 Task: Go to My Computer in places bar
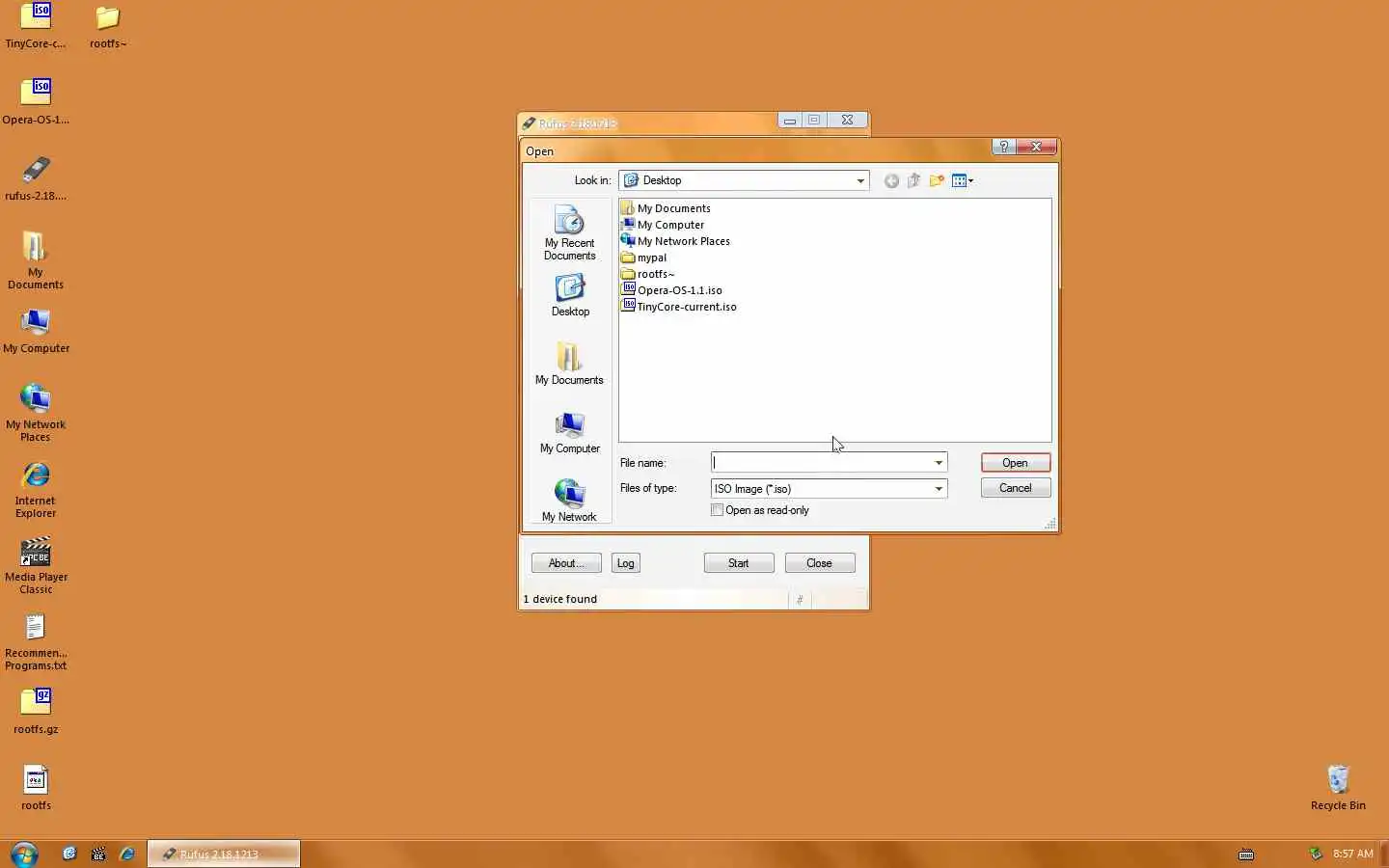pyautogui.click(x=569, y=432)
